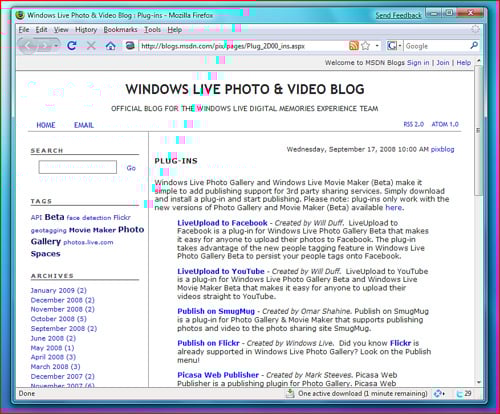
Task: Click the URL address field
Action: [243, 46]
